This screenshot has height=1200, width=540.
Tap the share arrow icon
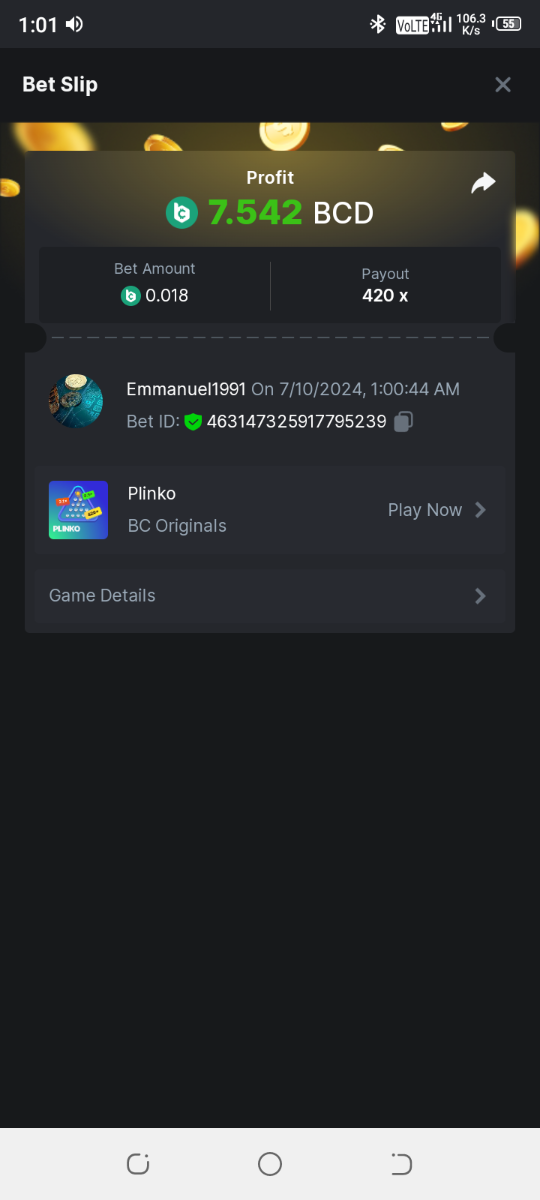pyautogui.click(x=483, y=183)
